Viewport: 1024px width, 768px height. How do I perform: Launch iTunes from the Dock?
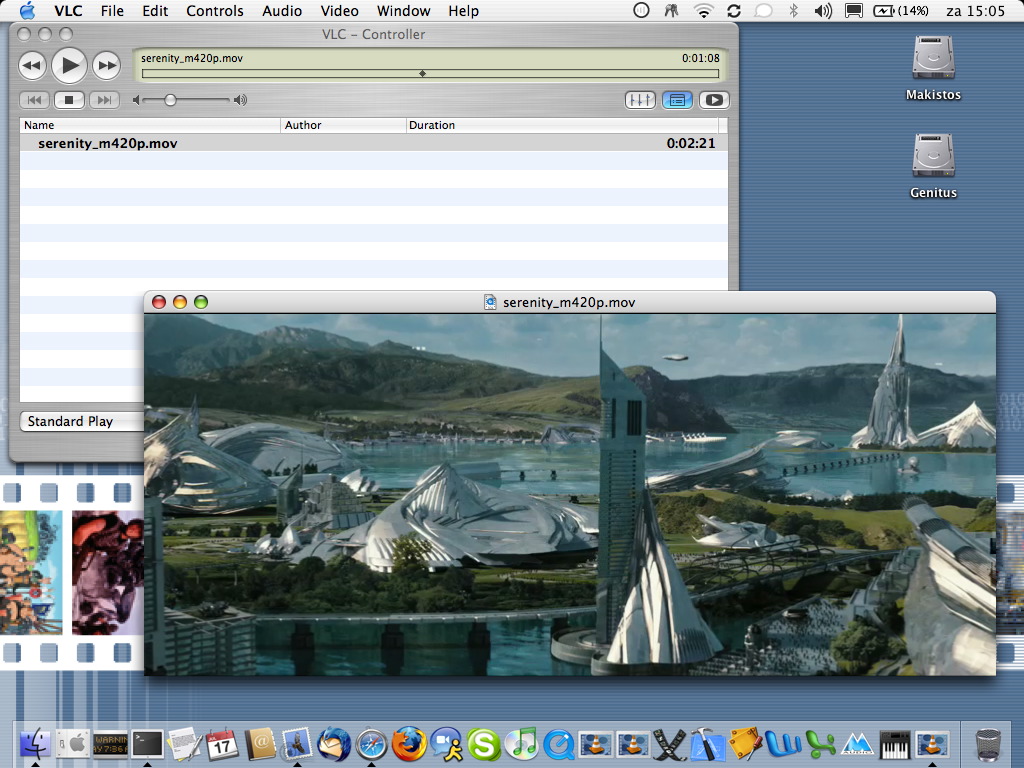pyautogui.click(x=521, y=744)
